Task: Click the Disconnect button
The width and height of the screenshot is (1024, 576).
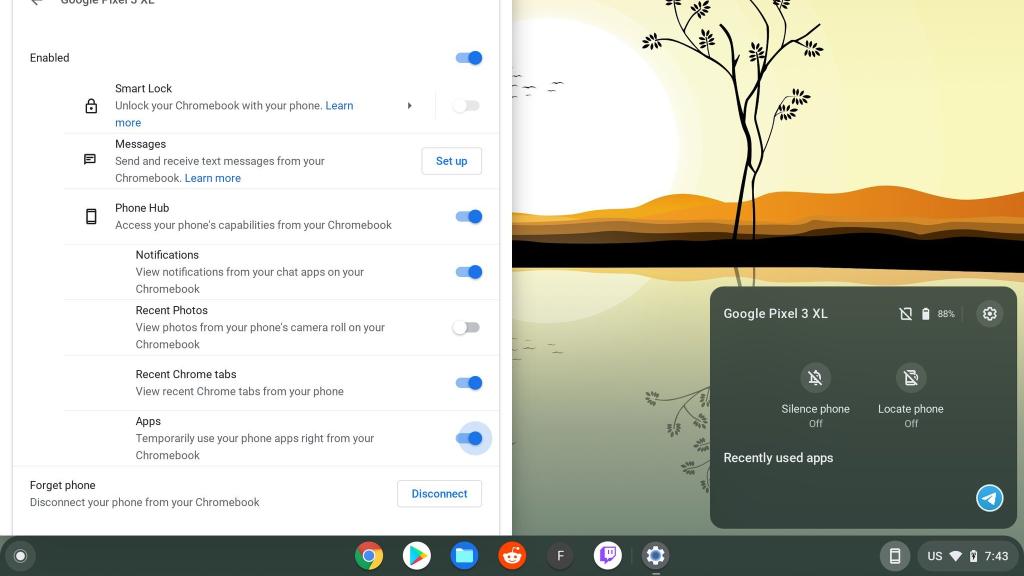Action: 439,493
